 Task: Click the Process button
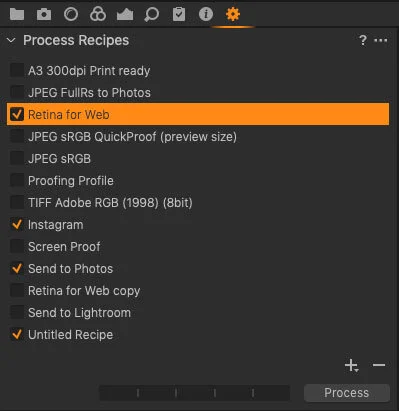(347, 393)
